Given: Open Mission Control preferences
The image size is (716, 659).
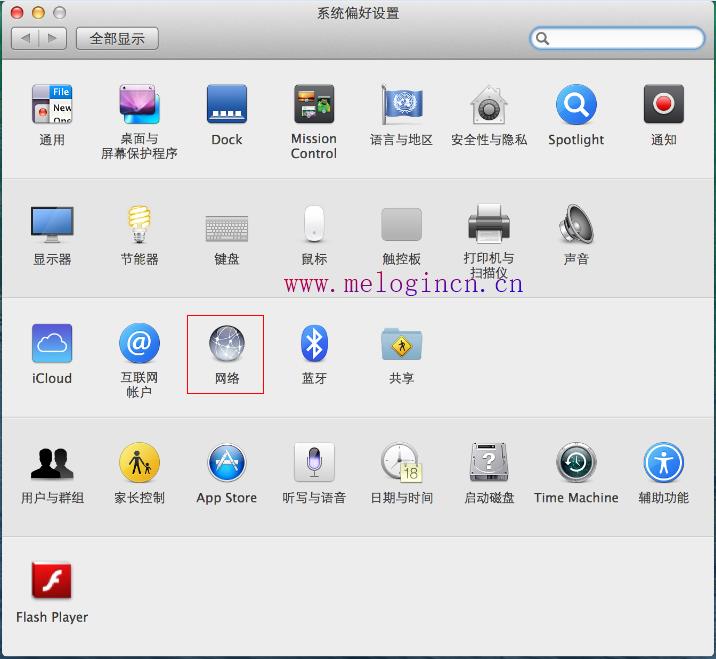Looking at the screenshot, I should 314,104.
